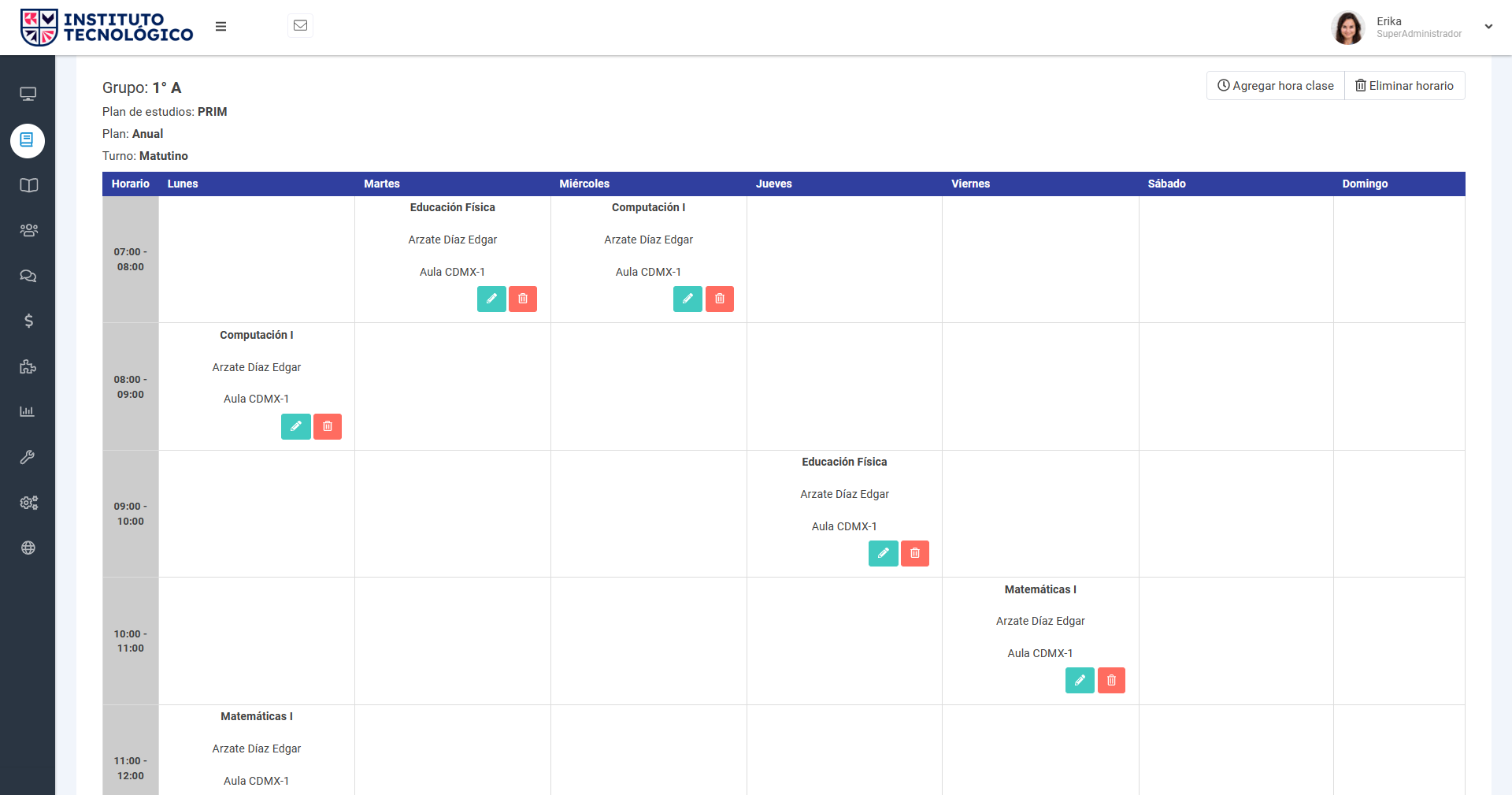The height and width of the screenshot is (795, 1512).
Task: Delete Monday 08:00 Computación I class
Action: 328,426
